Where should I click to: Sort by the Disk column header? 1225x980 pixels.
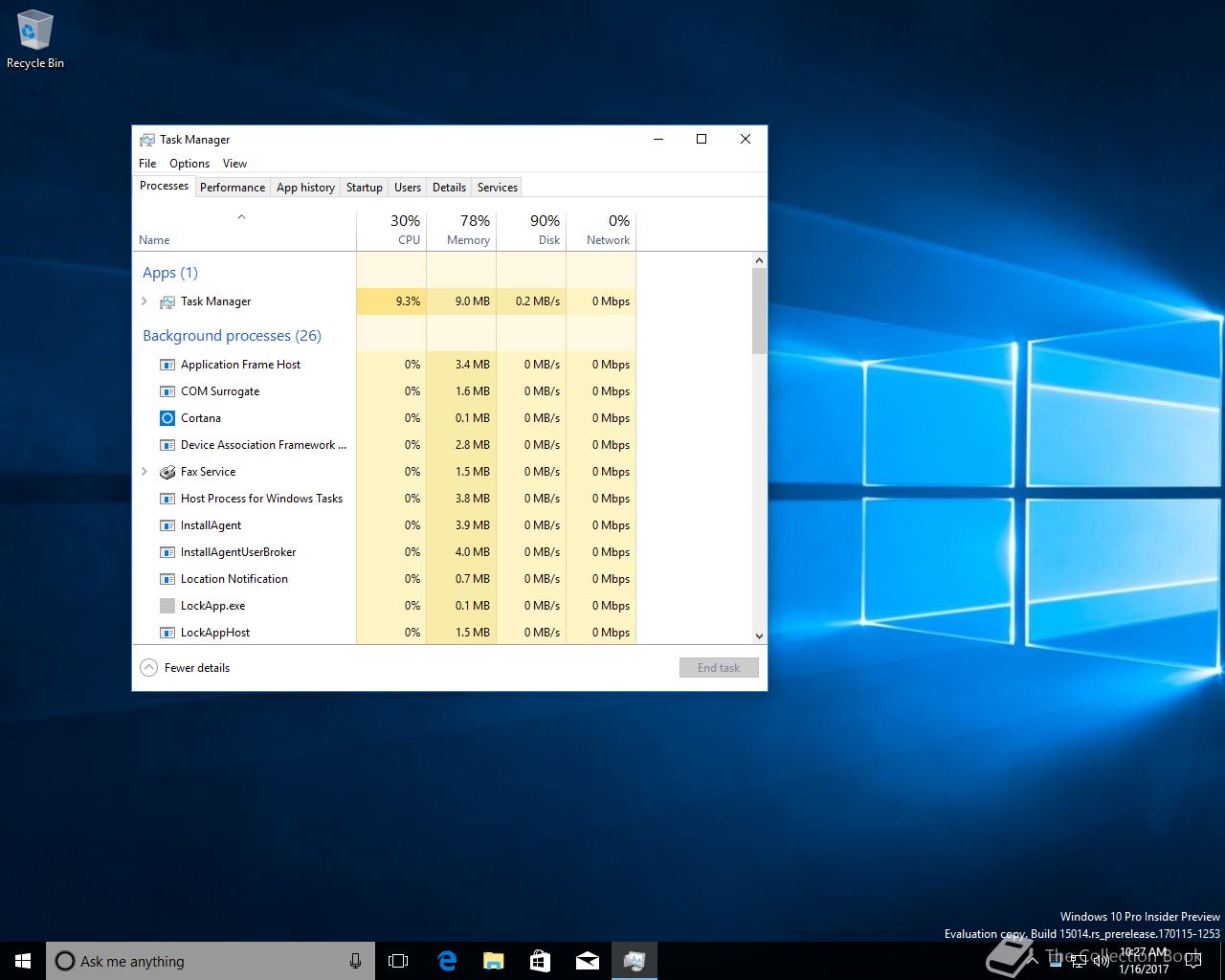tap(531, 230)
